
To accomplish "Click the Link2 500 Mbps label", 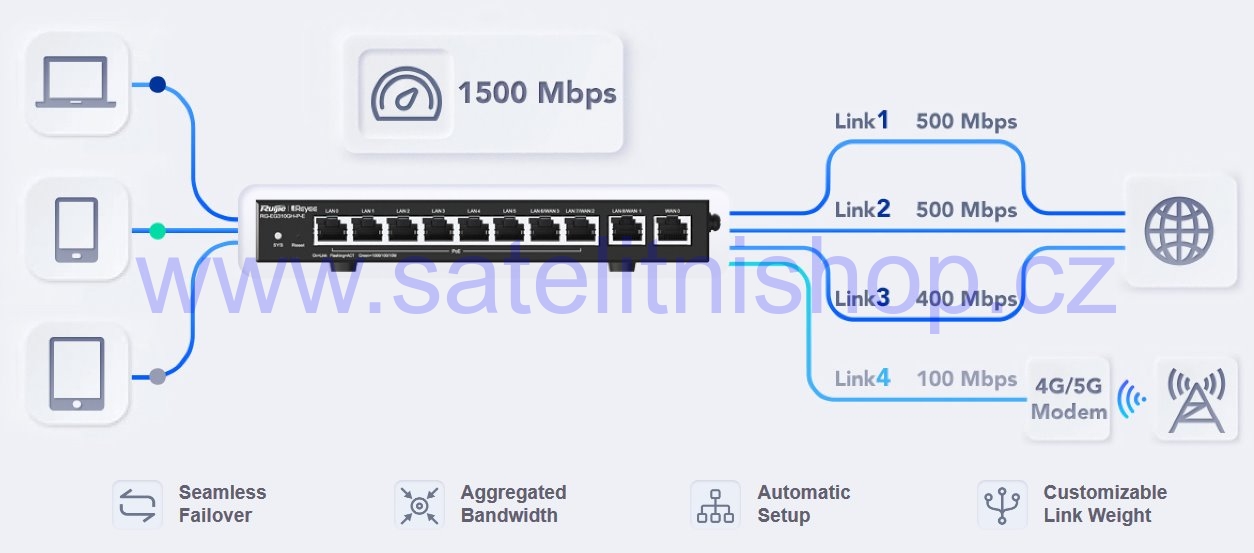I will (x=926, y=209).
